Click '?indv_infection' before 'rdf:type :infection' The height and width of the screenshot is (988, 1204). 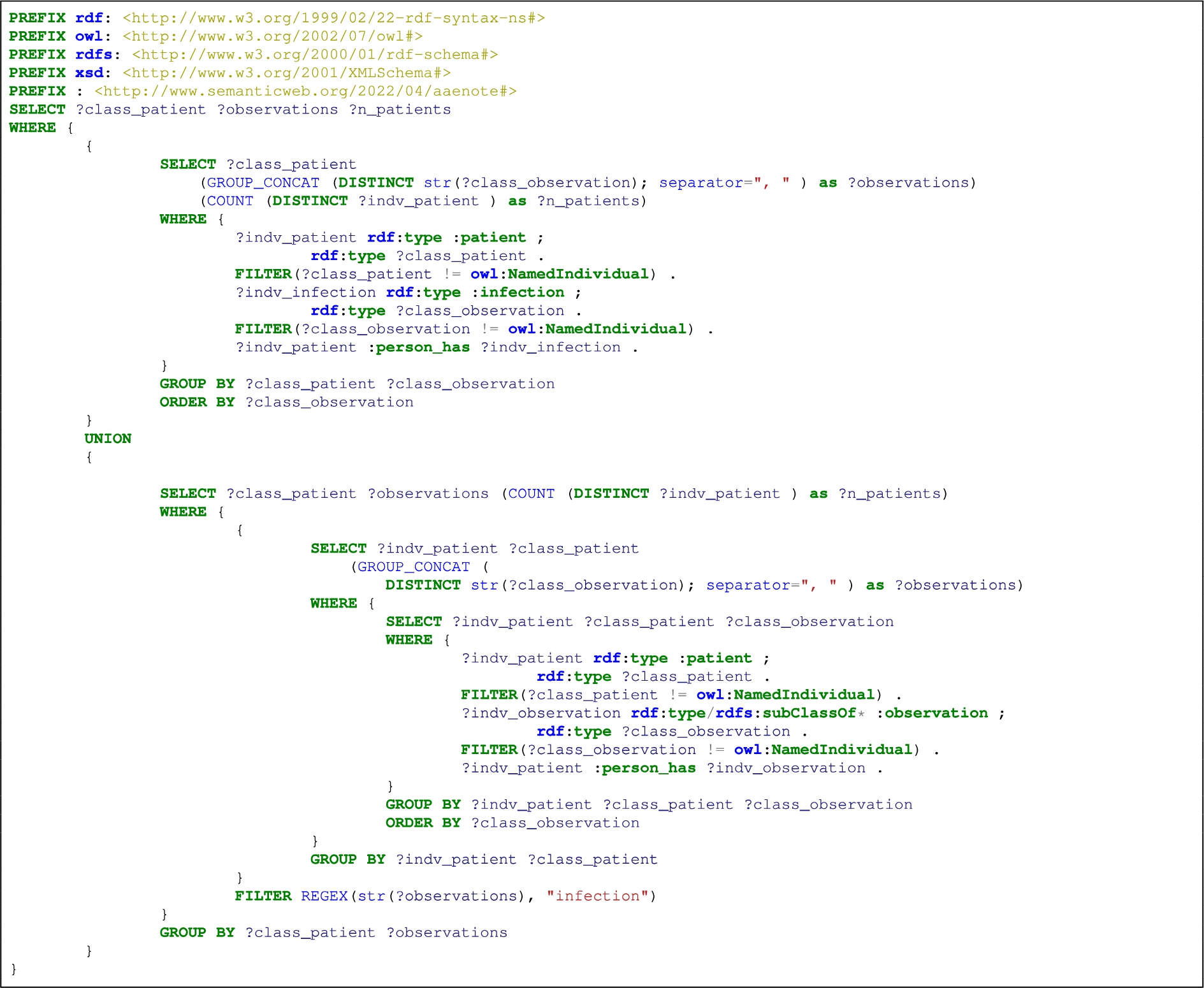[305, 293]
